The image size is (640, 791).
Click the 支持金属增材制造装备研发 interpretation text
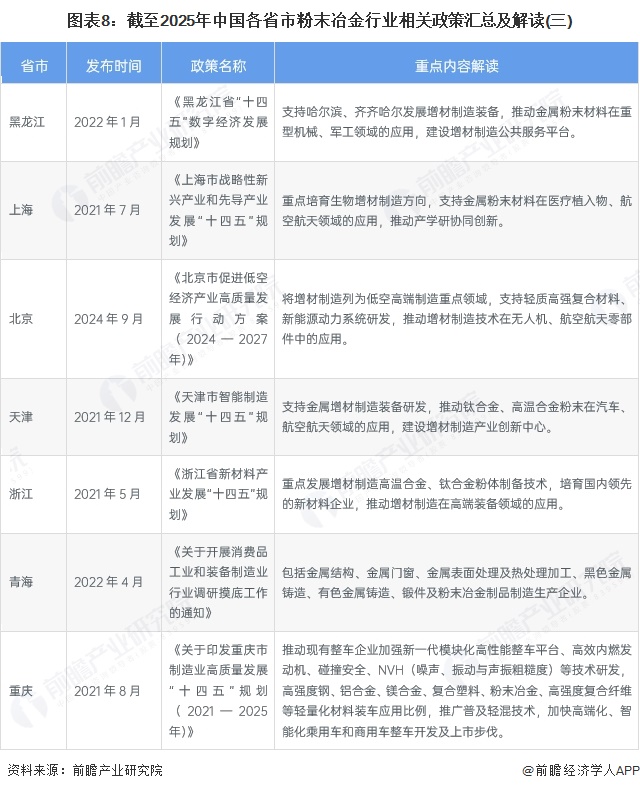pos(456,417)
